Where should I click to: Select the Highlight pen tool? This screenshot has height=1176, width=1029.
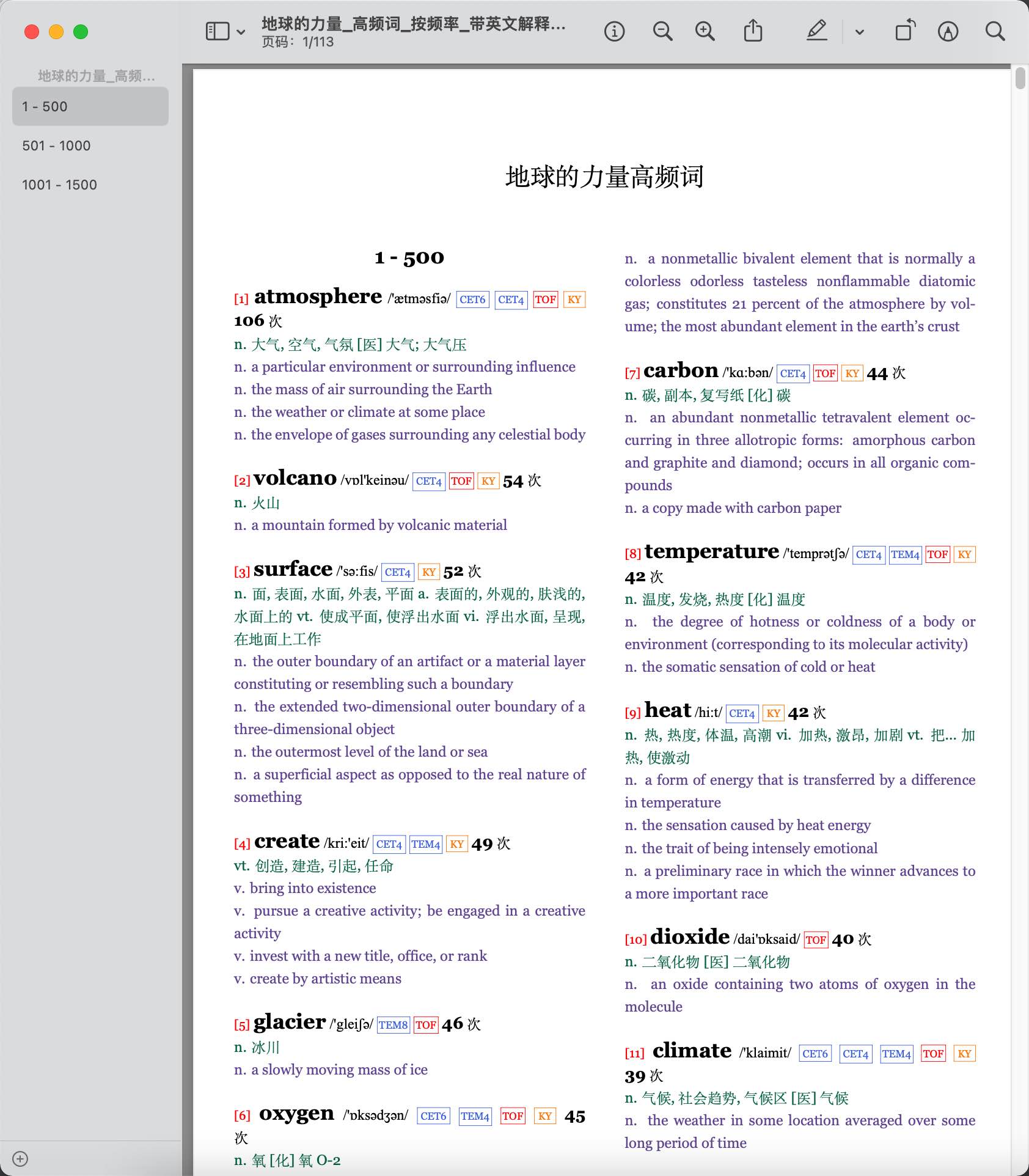click(x=816, y=31)
